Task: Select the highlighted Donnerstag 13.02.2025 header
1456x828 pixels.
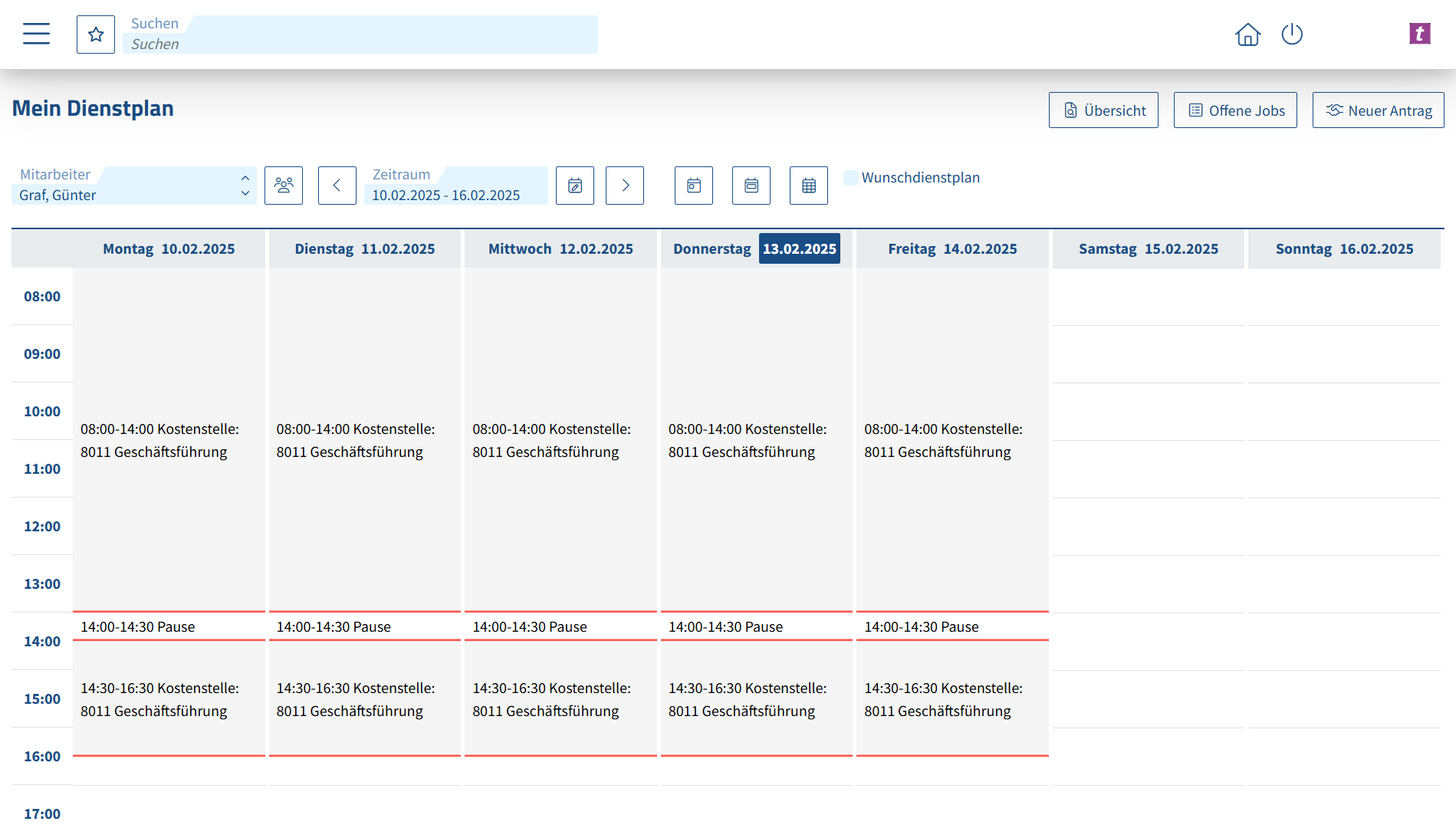Action: click(800, 248)
